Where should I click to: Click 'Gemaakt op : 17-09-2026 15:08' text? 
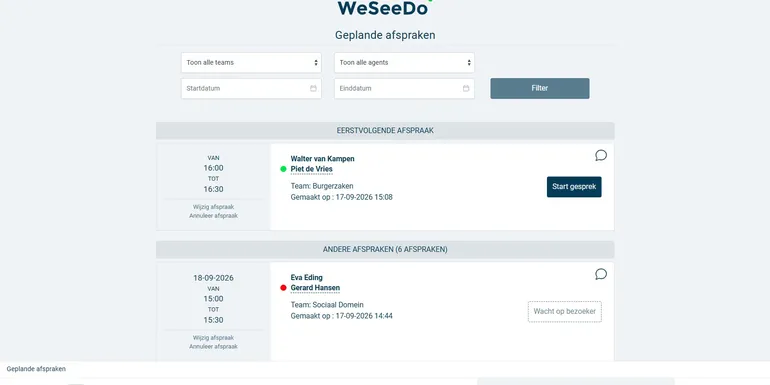point(342,197)
